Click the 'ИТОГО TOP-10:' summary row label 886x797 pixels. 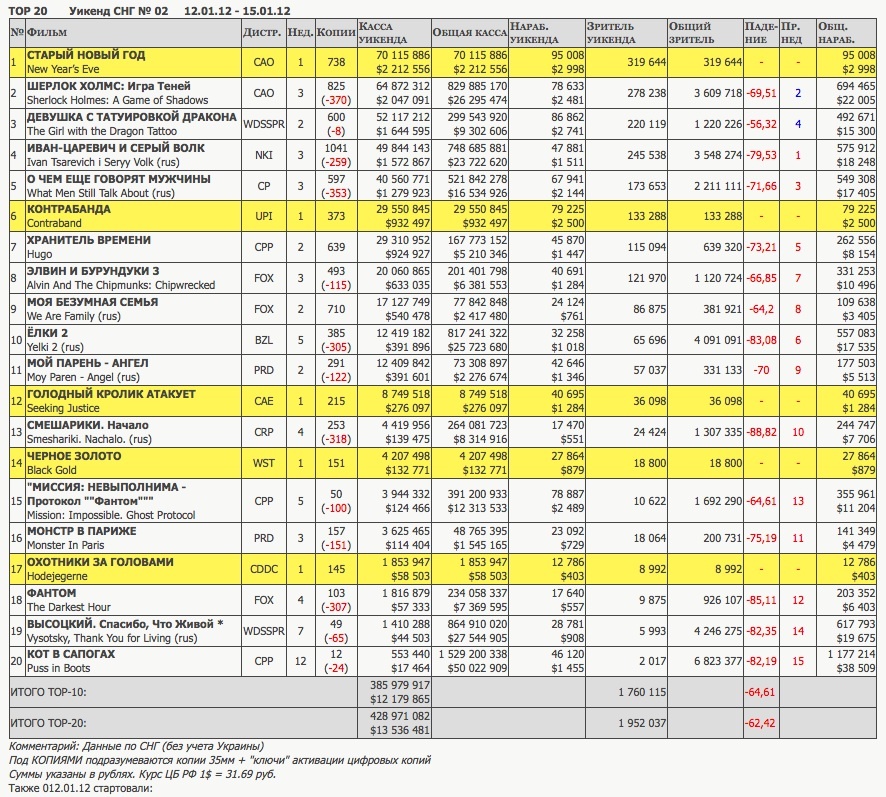coord(48,690)
